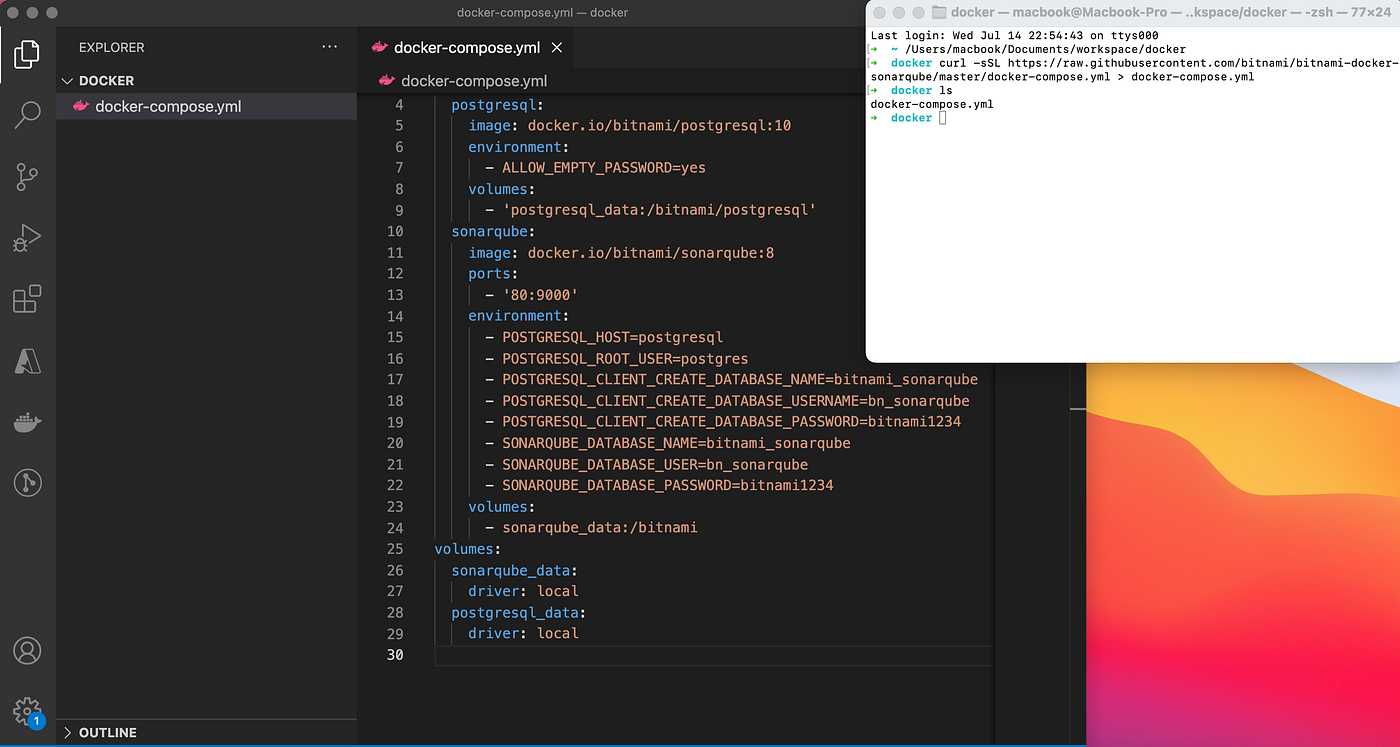Click the folder icon in the Terminal title bar
The image size is (1400, 747).
[938, 12]
